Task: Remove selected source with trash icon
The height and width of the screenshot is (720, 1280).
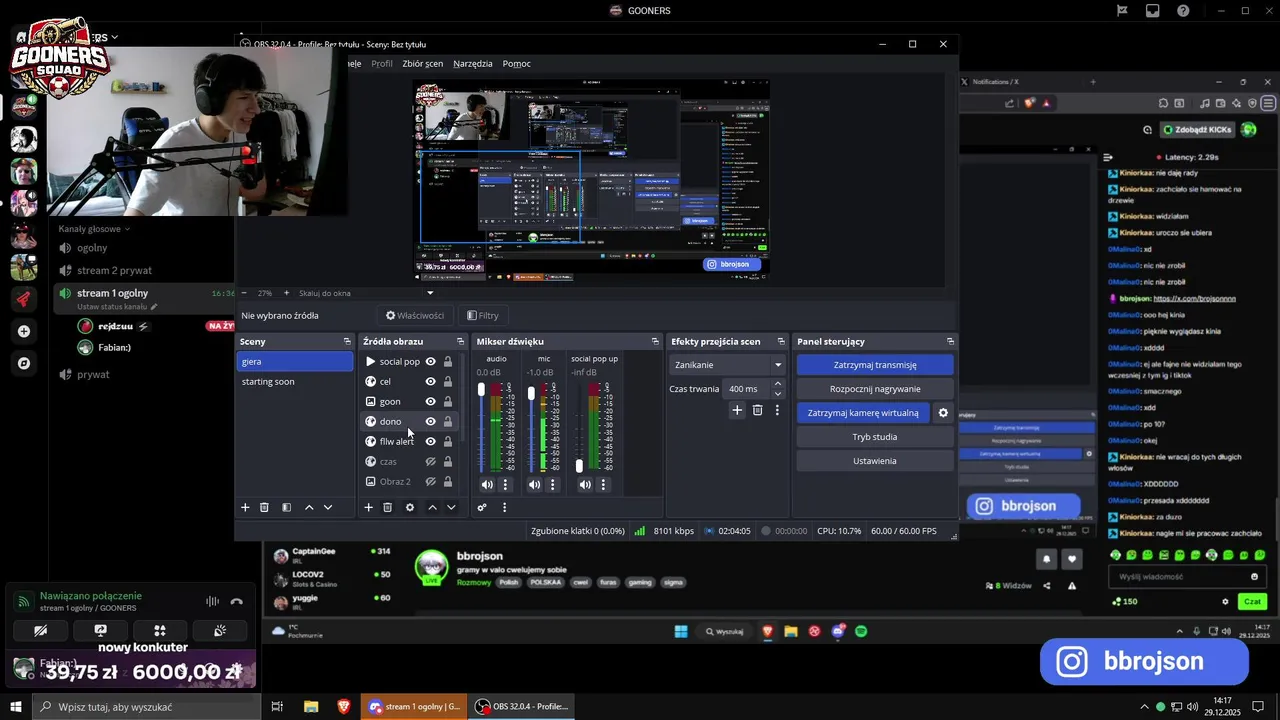Action: coord(387,508)
